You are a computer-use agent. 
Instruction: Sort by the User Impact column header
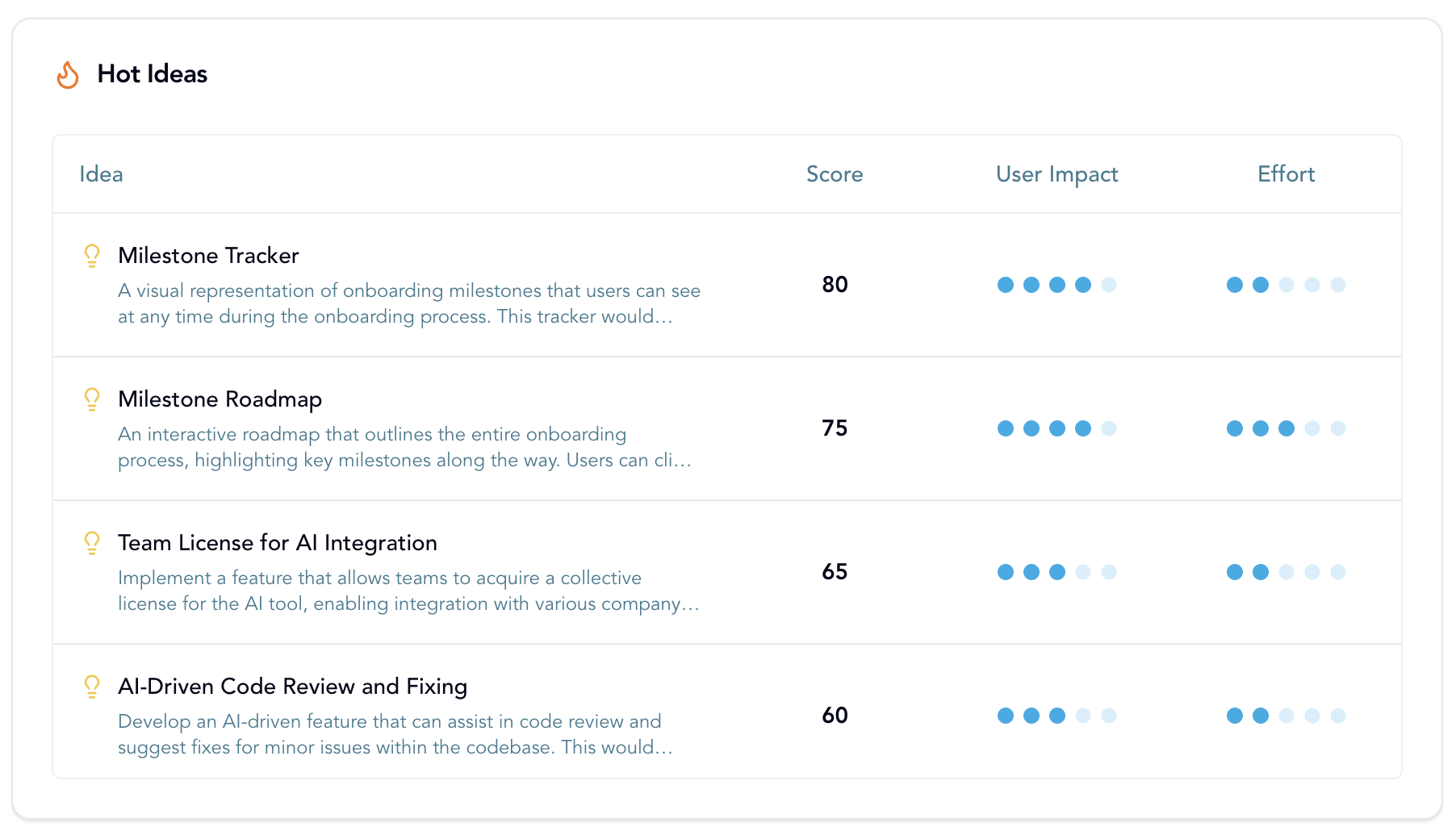coord(1056,174)
